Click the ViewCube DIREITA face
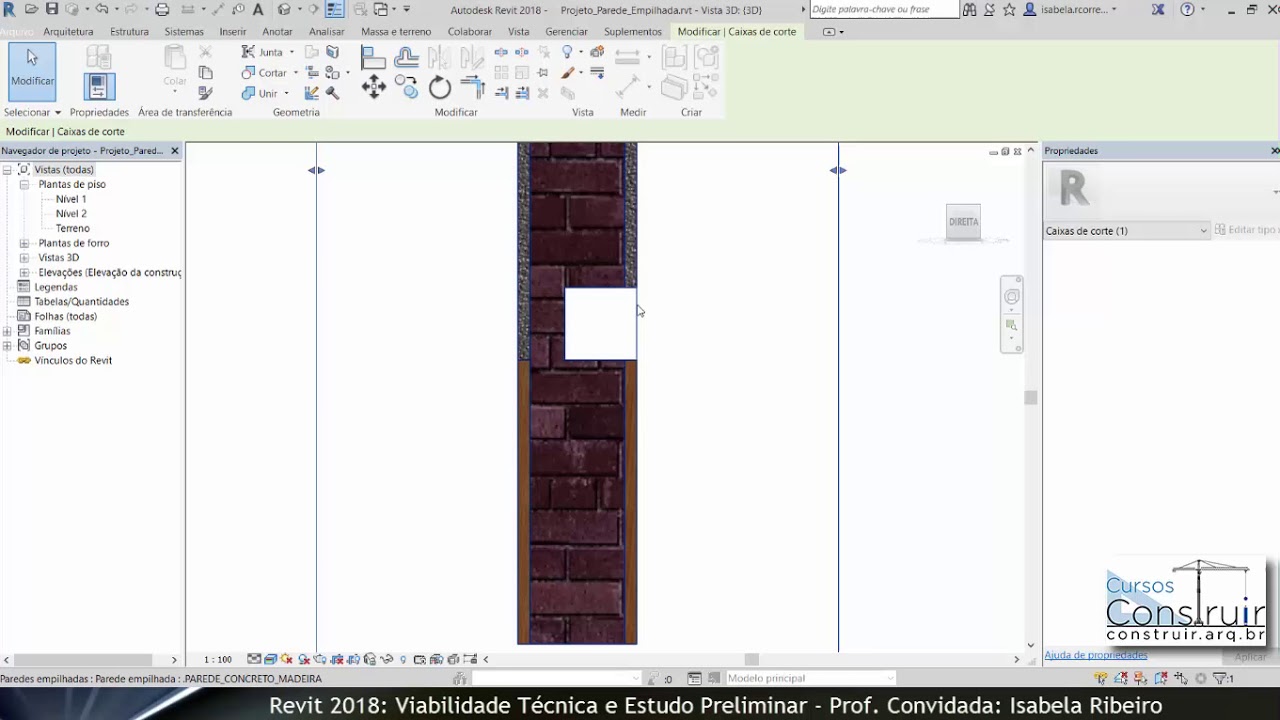1280x720 pixels. click(964, 222)
